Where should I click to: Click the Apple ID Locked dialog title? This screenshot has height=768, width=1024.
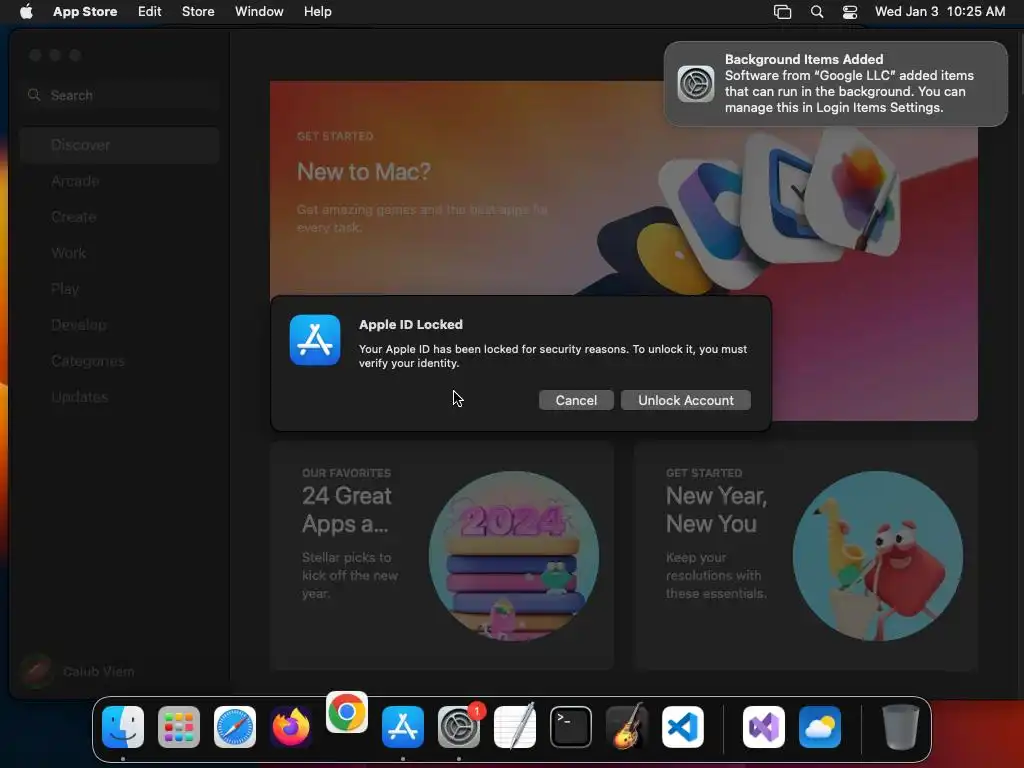[x=411, y=325]
